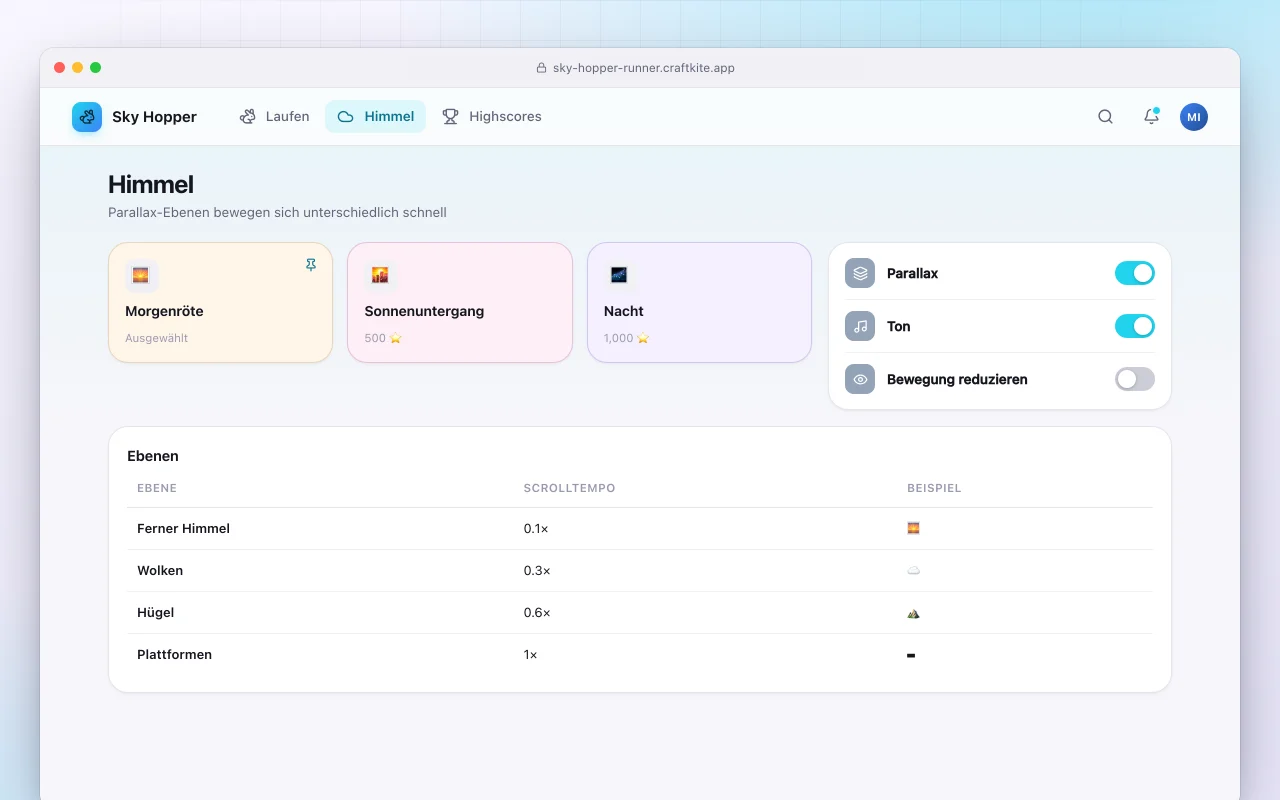Click the pin icon on Morgenröte card
This screenshot has height=800, width=1280.
311,264
